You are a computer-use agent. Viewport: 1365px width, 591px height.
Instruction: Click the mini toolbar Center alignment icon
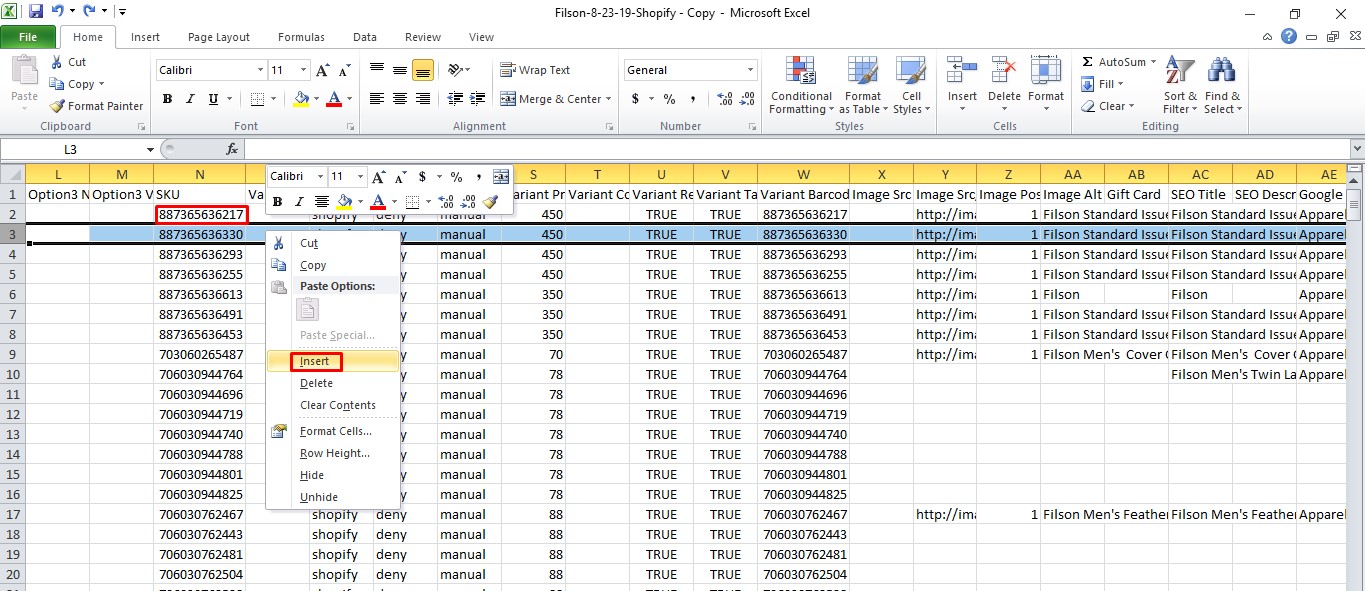tap(322, 201)
